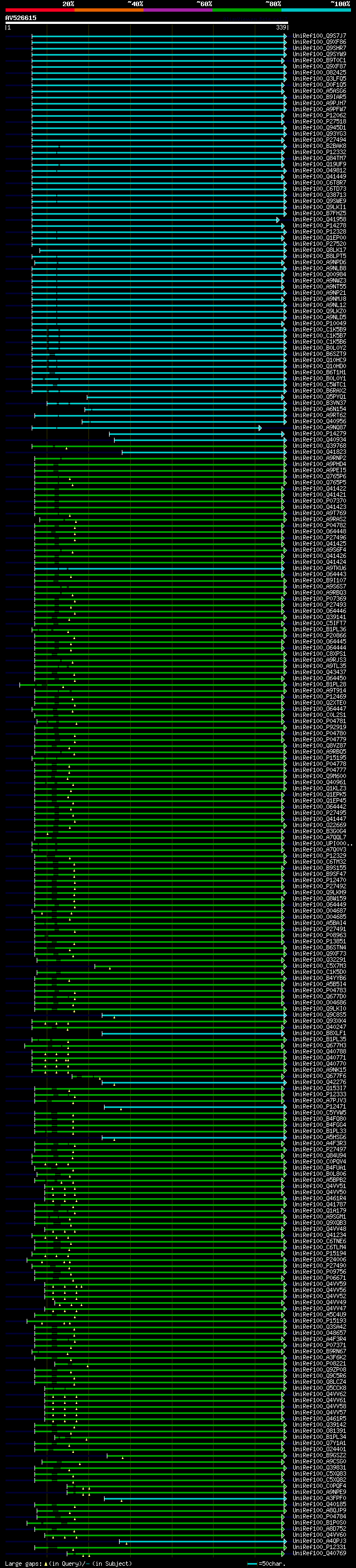Click UniRef100_Q4VV62 label
The image size is (356, 1568).
pyautogui.click(x=319, y=1394)
